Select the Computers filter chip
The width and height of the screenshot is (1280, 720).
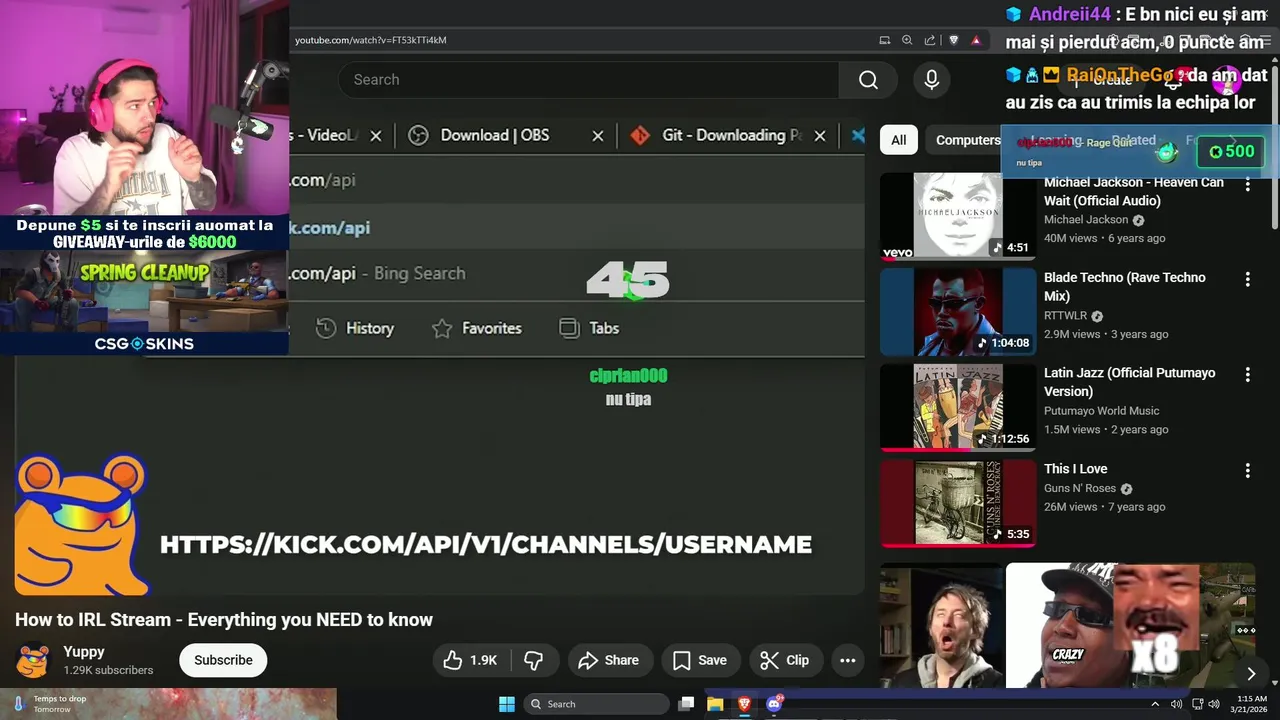click(967, 140)
